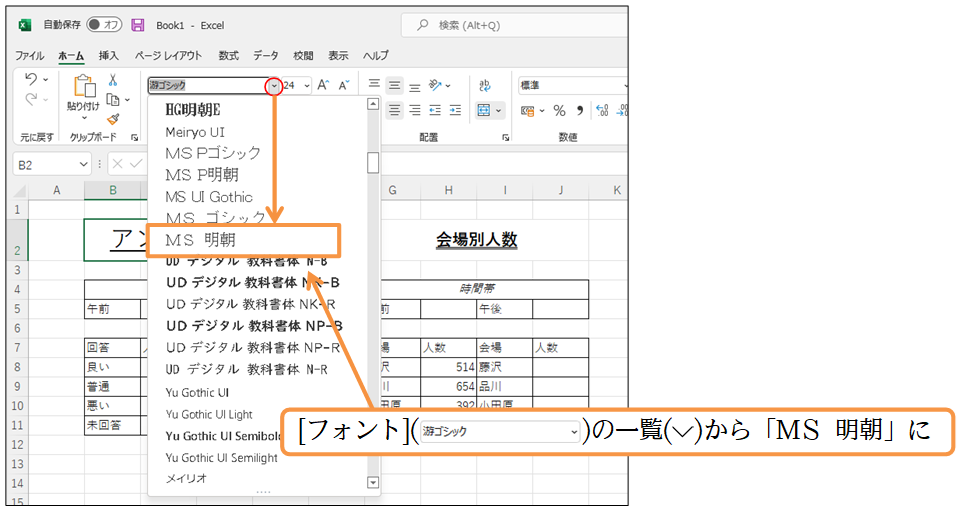Expand the orientation options arrow
Viewport: 957px width, 509px height.
(448, 86)
